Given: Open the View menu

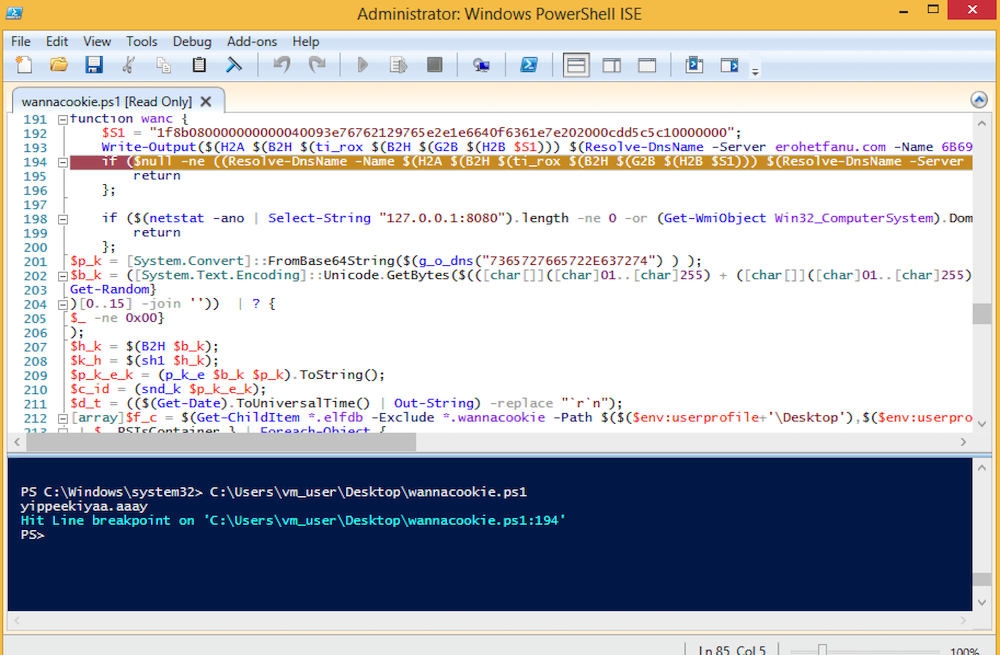Looking at the screenshot, I should point(97,41).
